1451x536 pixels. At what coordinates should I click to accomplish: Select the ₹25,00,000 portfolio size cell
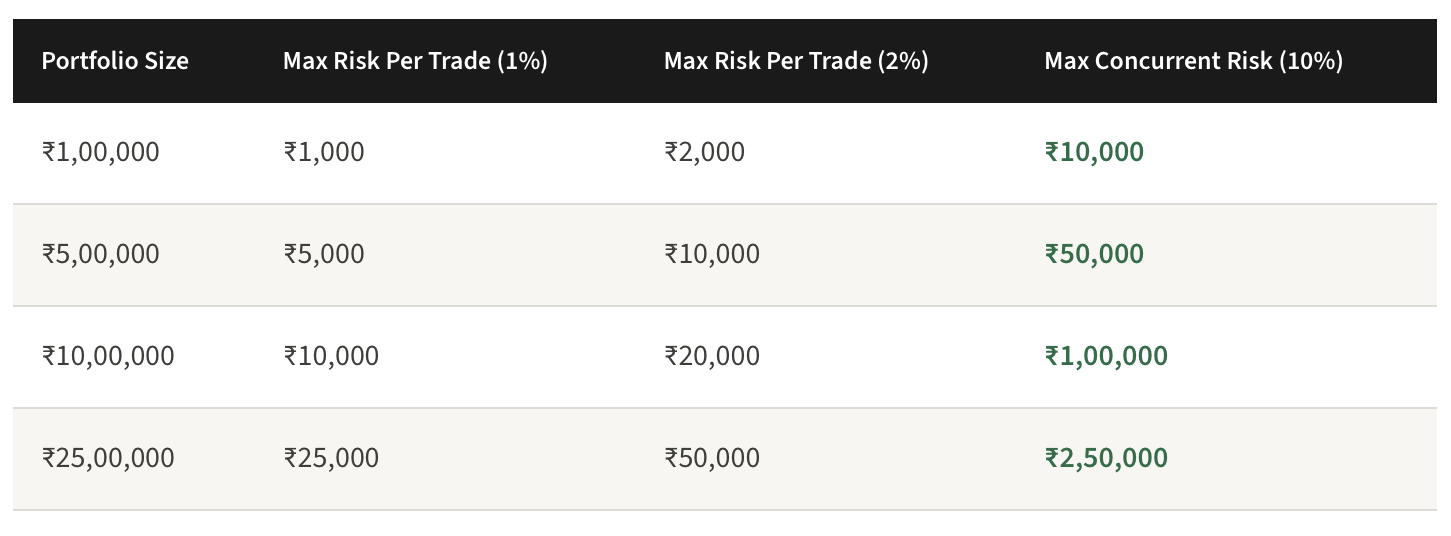[x=108, y=458]
